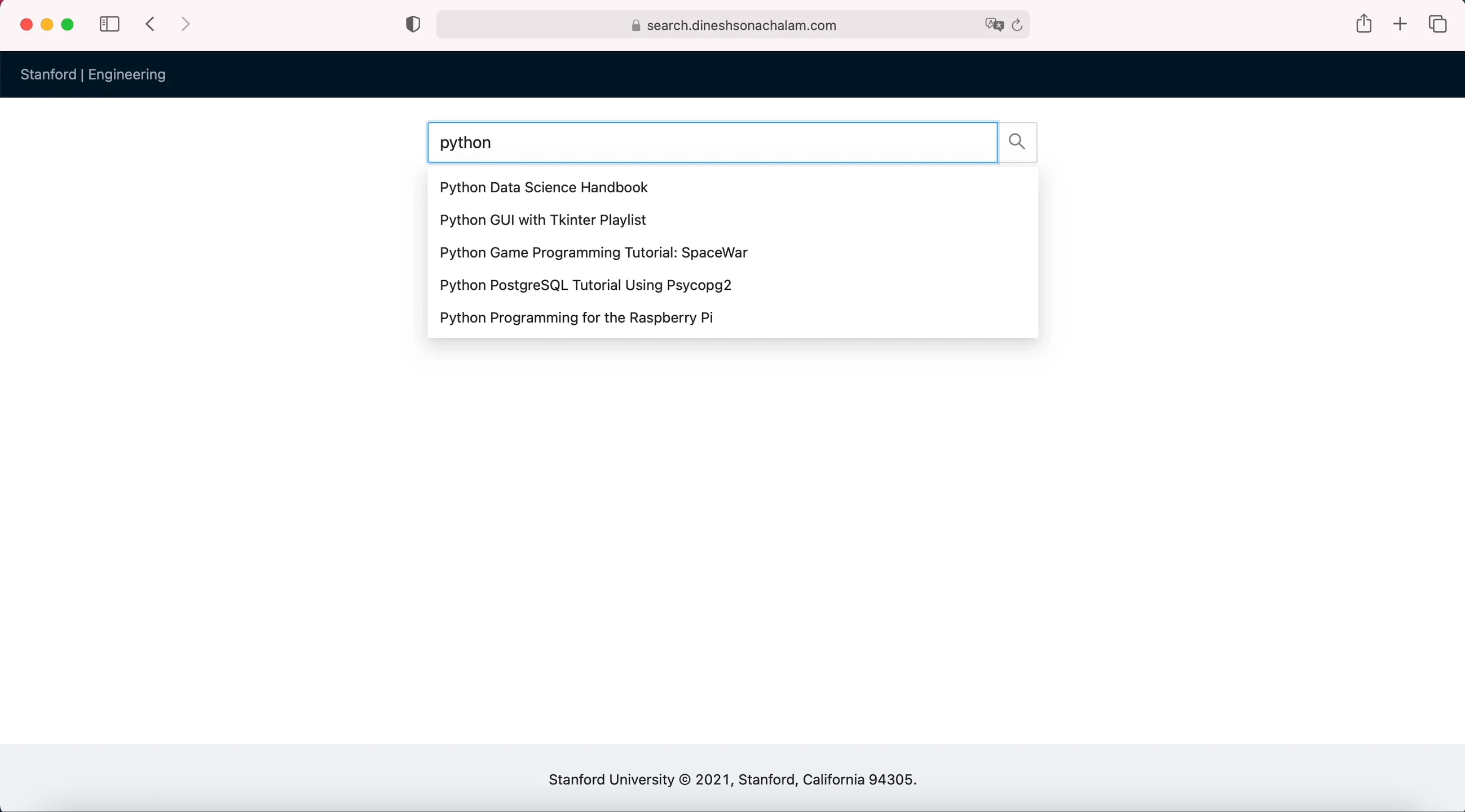Select "Python Data Science Handbook" suggestion
Screen dimensions: 1465x812
click(543, 188)
